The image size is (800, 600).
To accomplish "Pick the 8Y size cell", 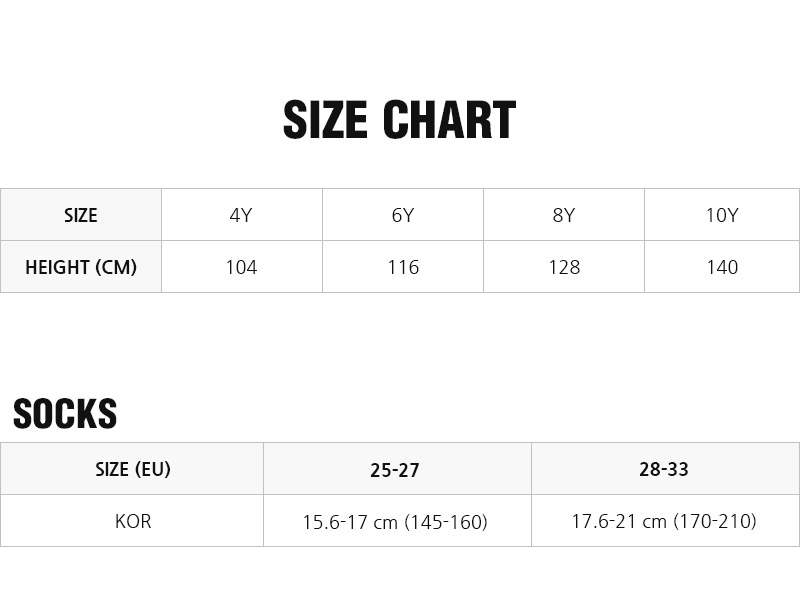I will coord(564,215).
